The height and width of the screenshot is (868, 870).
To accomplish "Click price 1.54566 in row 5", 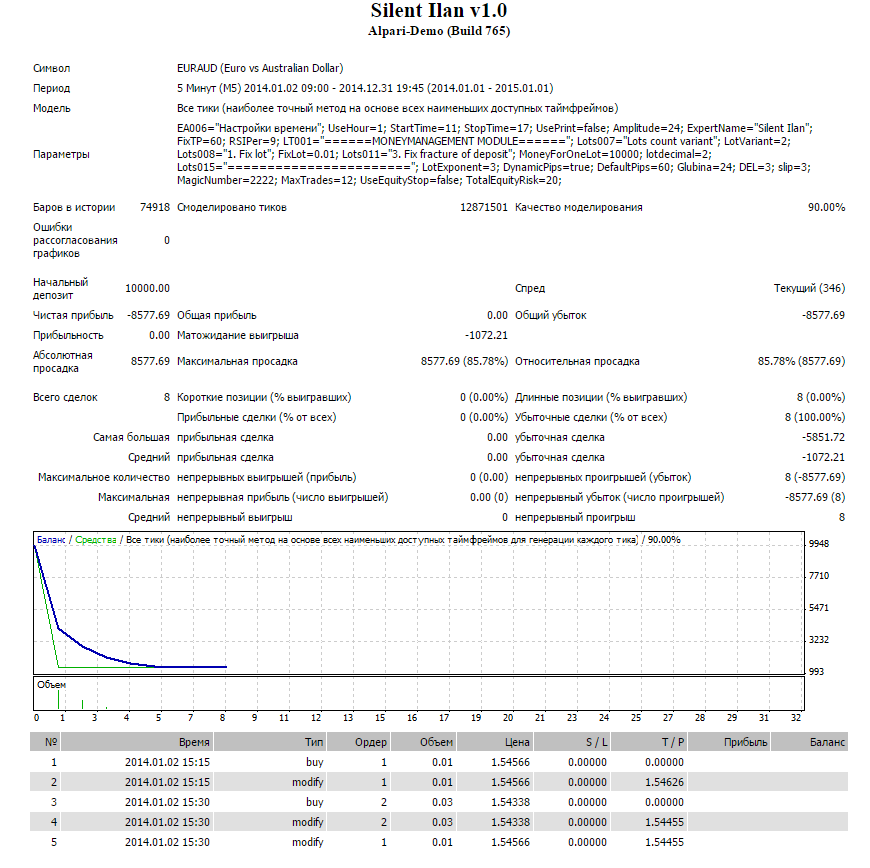I will click(510, 842).
